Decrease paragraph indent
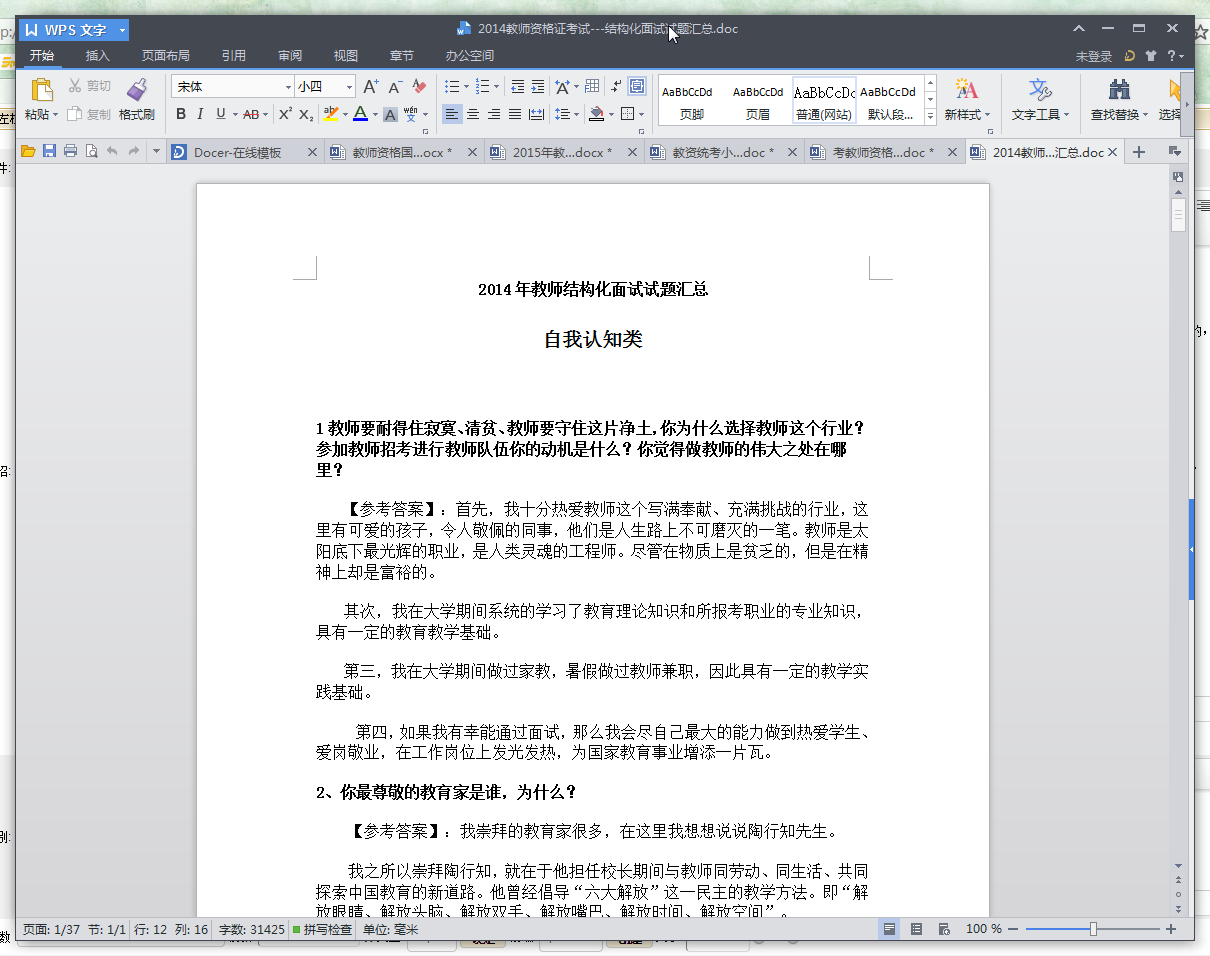The height and width of the screenshot is (956, 1210). (x=517, y=87)
